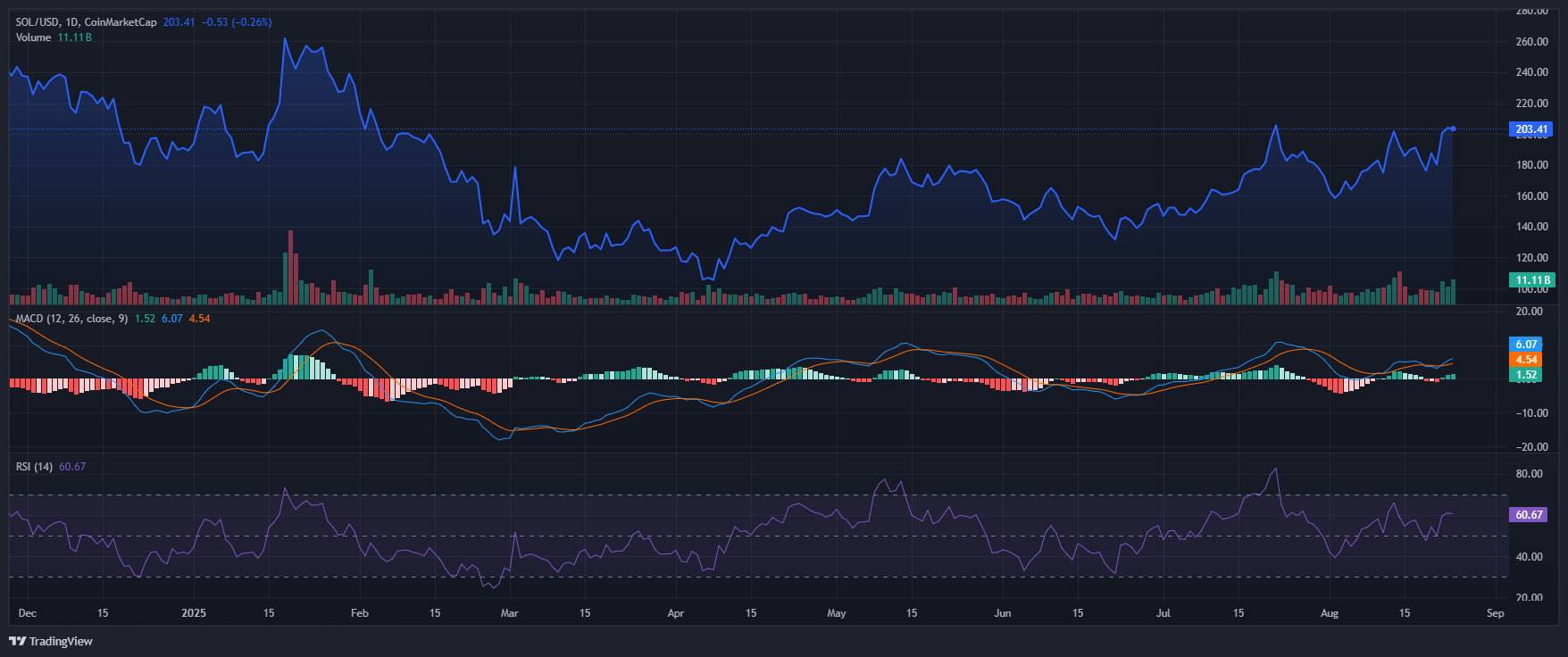Click the green 11.11B volume tag

tap(1532, 280)
